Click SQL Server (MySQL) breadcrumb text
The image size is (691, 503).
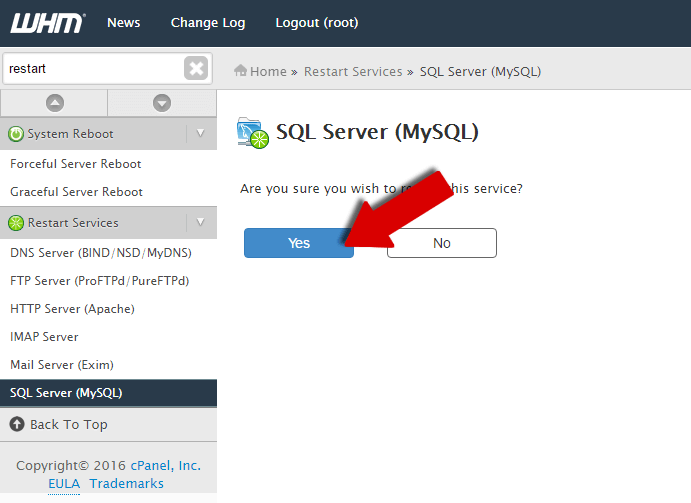pos(480,72)
